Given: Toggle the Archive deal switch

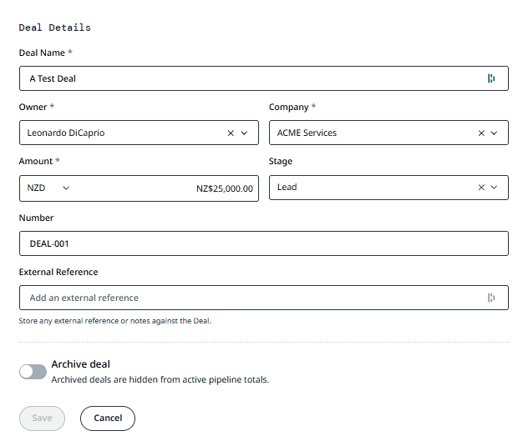Looking at the screenshot, I should pyautogui.click(x=33, y=372).
